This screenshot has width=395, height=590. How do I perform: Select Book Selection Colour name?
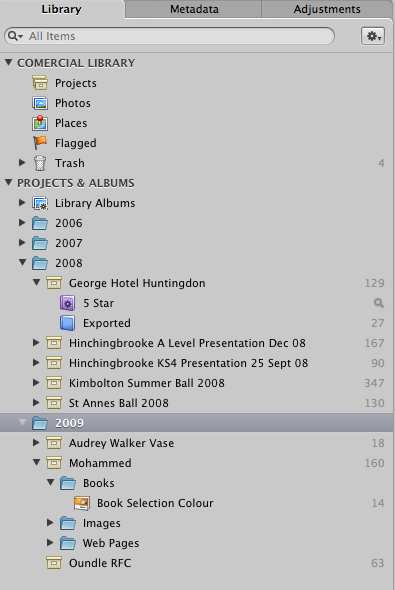155,503
